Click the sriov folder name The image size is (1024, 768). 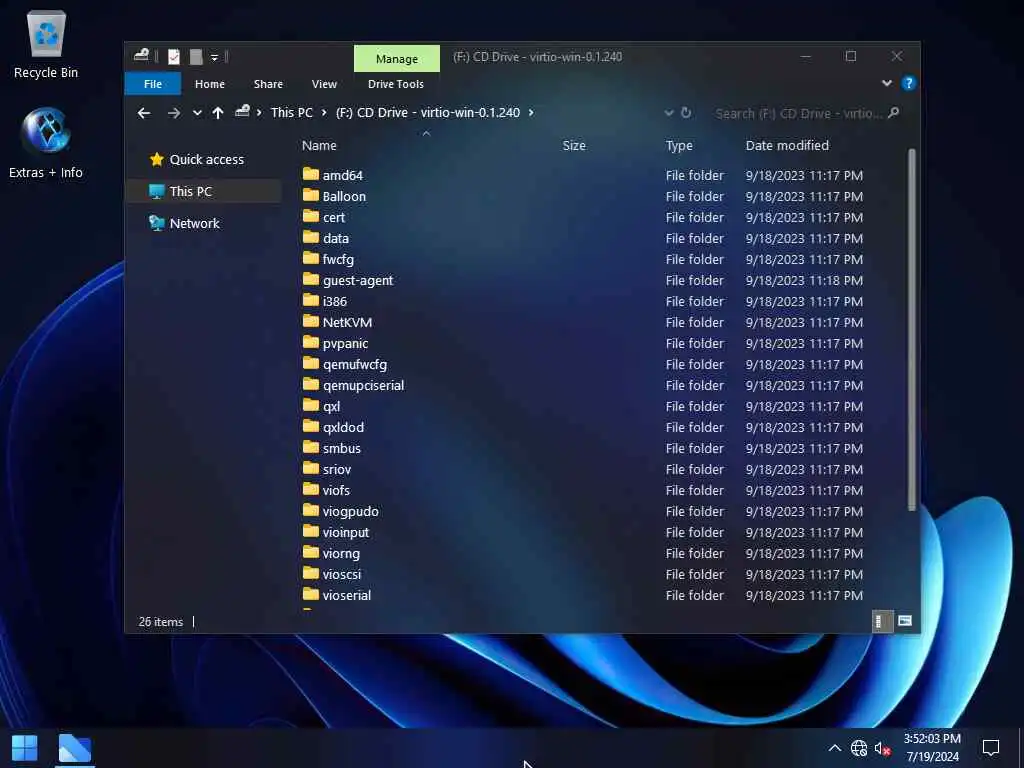tap(336, 469)
